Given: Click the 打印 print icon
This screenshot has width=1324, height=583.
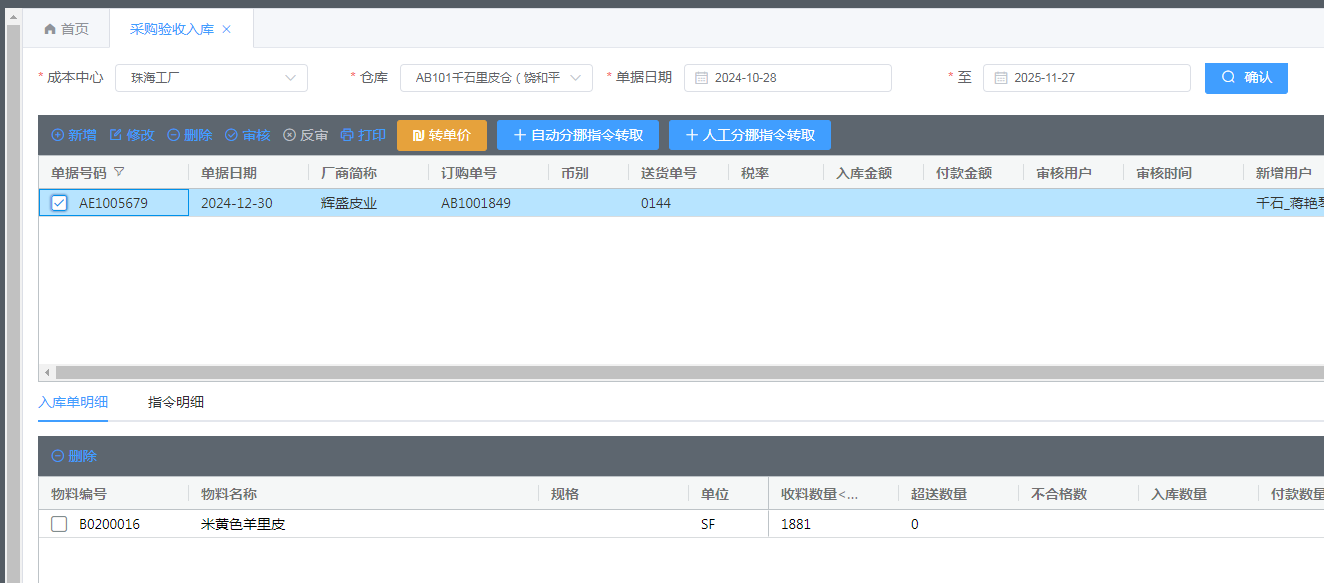Looking at the screenshot, I should 347,135.
